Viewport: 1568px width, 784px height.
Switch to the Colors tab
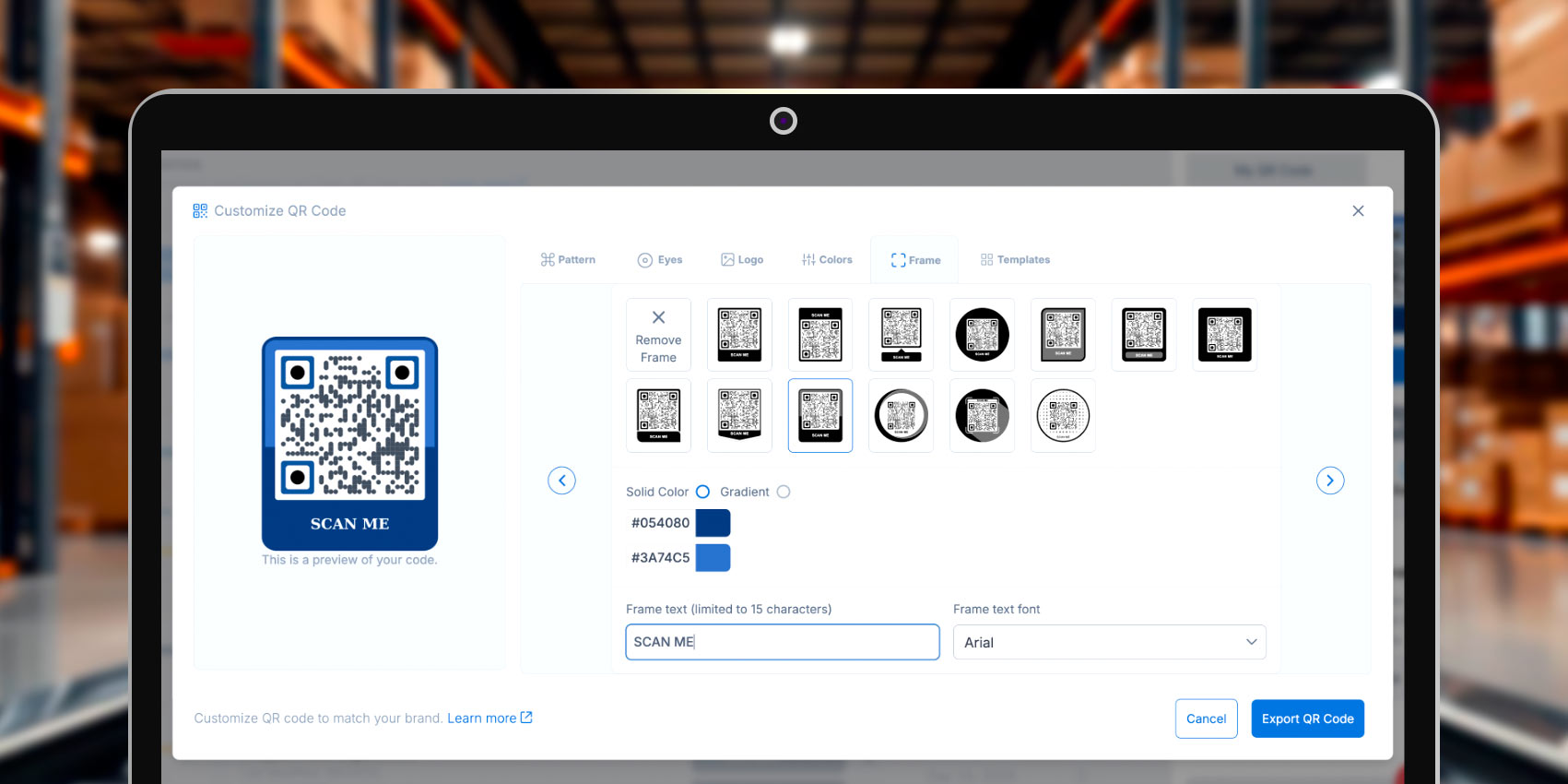(x=827, y=260)
